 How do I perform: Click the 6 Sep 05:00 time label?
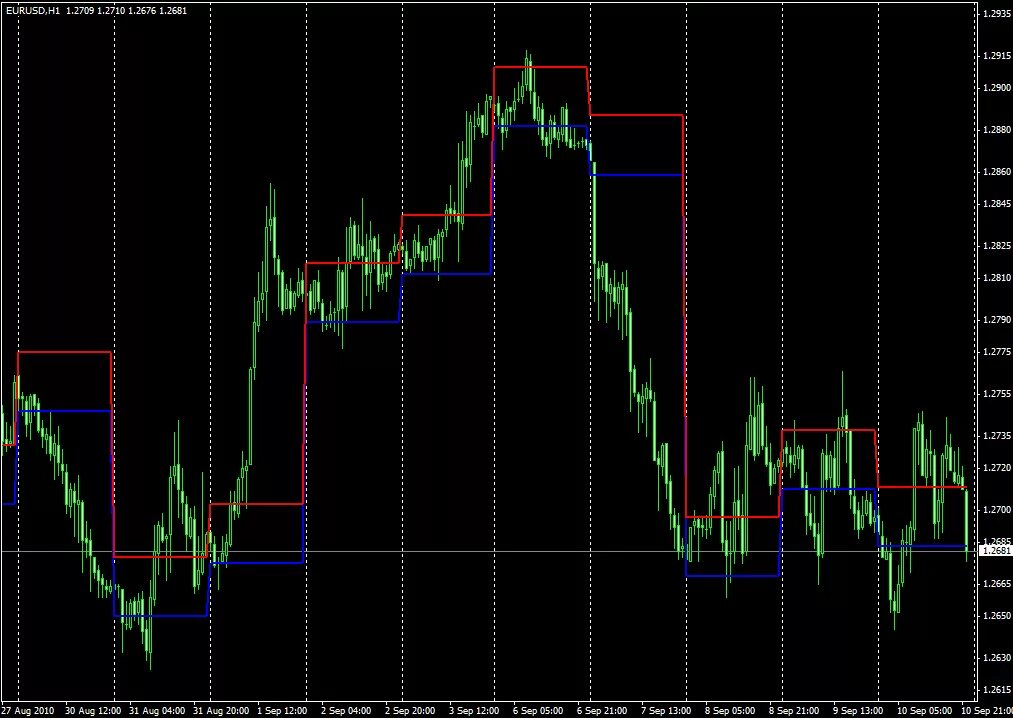tap(538, 711)
